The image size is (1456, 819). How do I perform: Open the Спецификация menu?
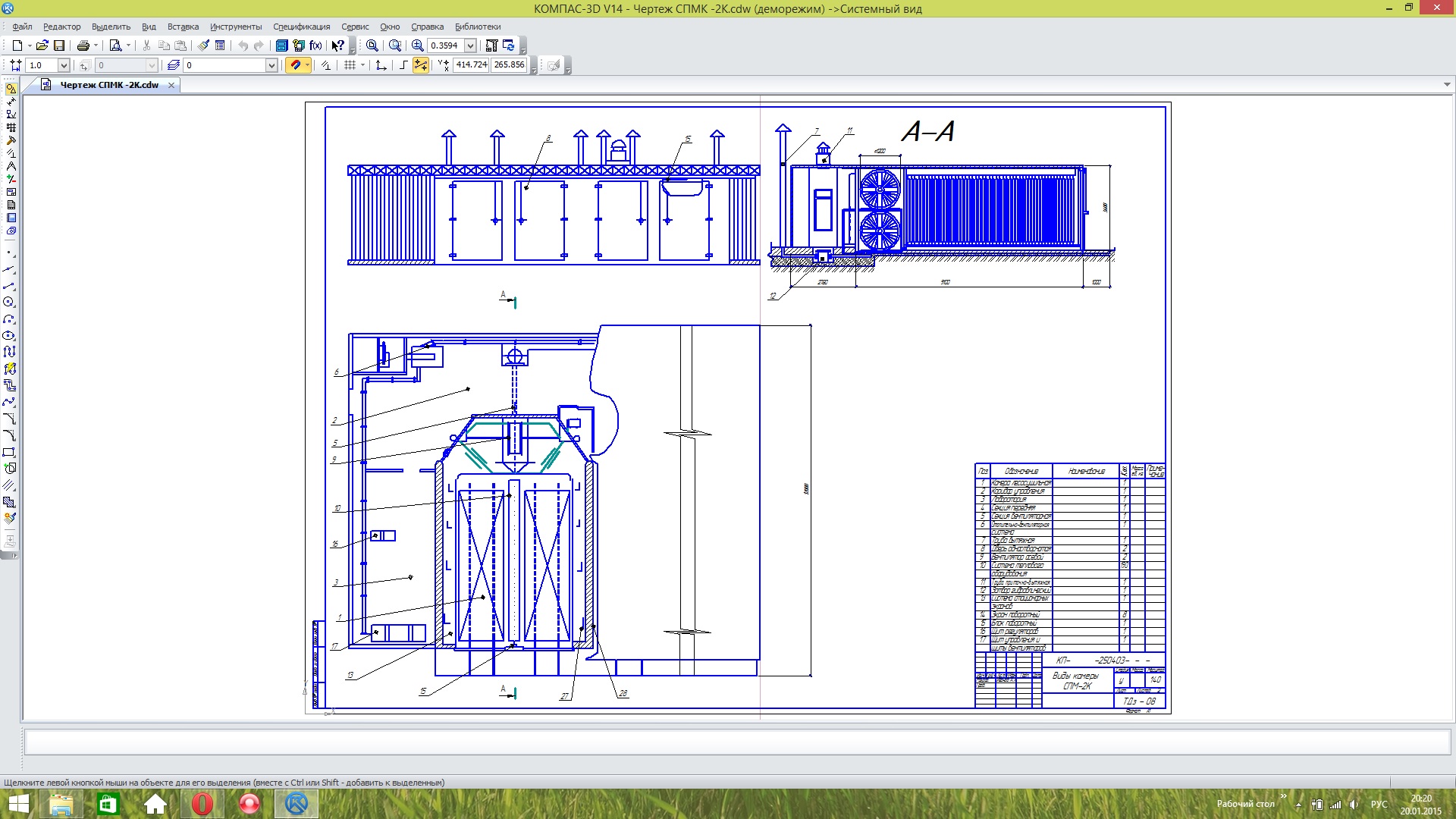pos(301,27)
